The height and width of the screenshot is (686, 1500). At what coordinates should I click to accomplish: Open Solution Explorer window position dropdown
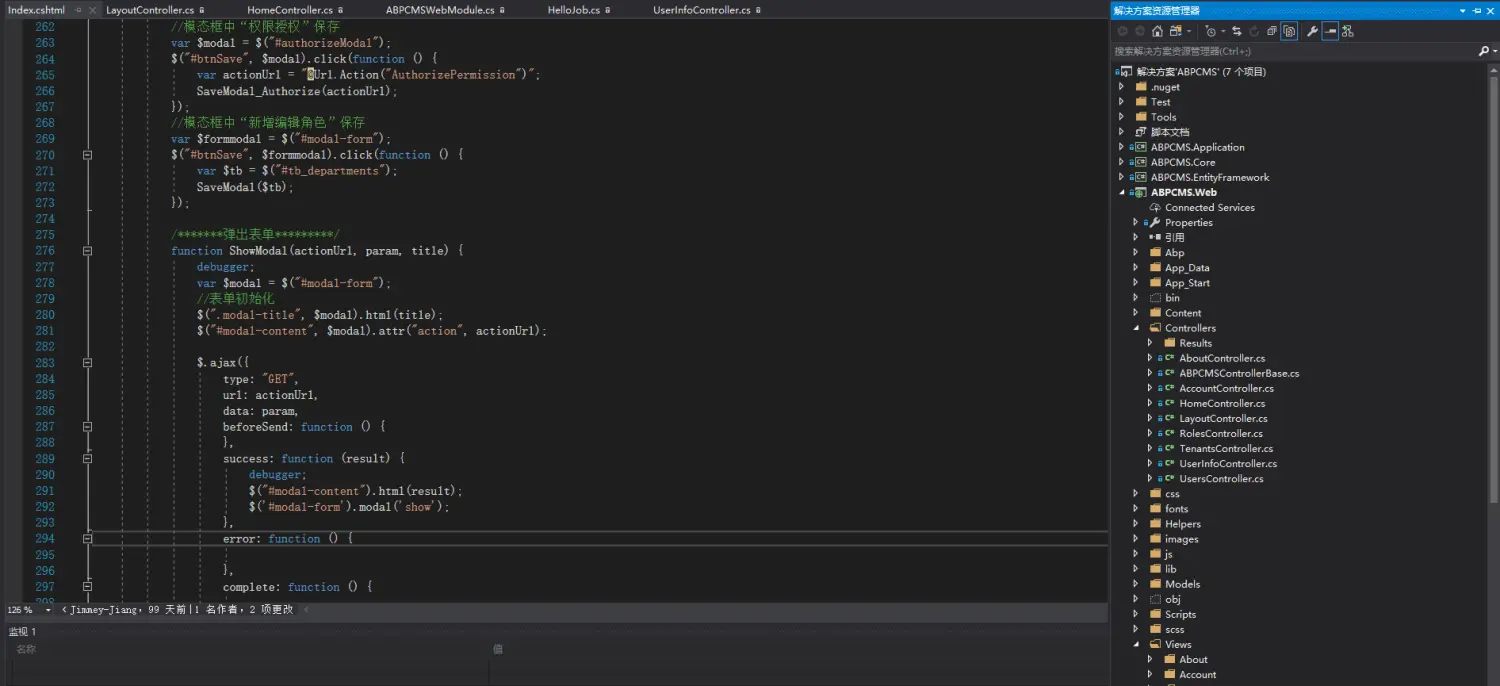point(1463,10)
